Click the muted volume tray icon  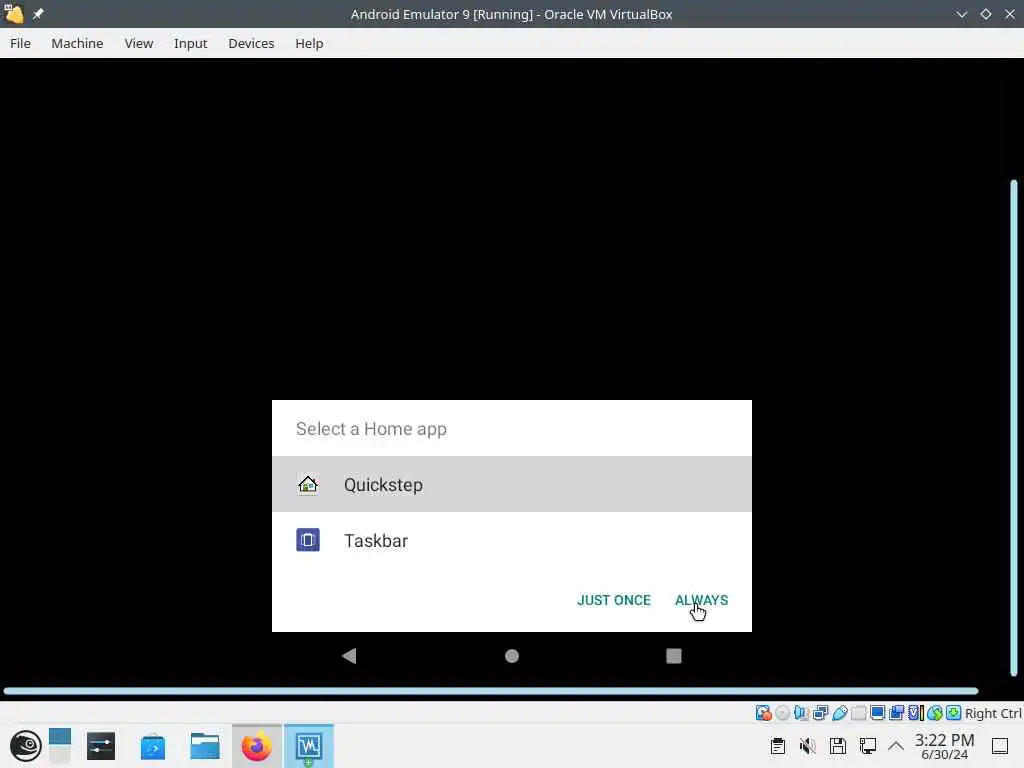[807, 746]
